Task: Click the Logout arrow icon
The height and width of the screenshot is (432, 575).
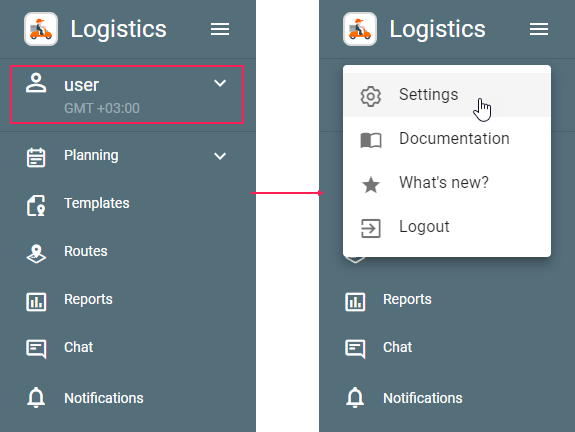Action: (371, 228)
